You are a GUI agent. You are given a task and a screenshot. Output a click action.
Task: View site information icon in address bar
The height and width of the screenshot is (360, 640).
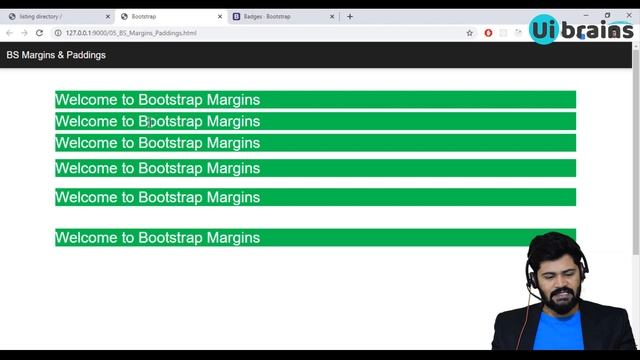click(58, 33)
